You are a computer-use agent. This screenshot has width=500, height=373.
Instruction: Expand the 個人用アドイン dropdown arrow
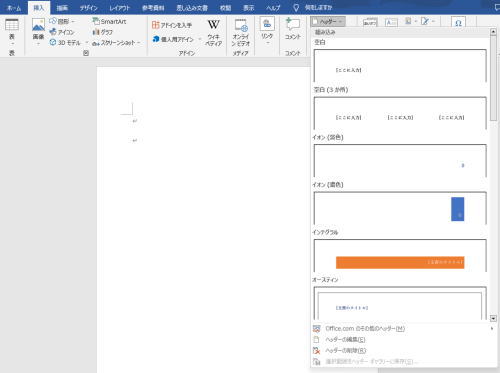(x=200, y=39)
